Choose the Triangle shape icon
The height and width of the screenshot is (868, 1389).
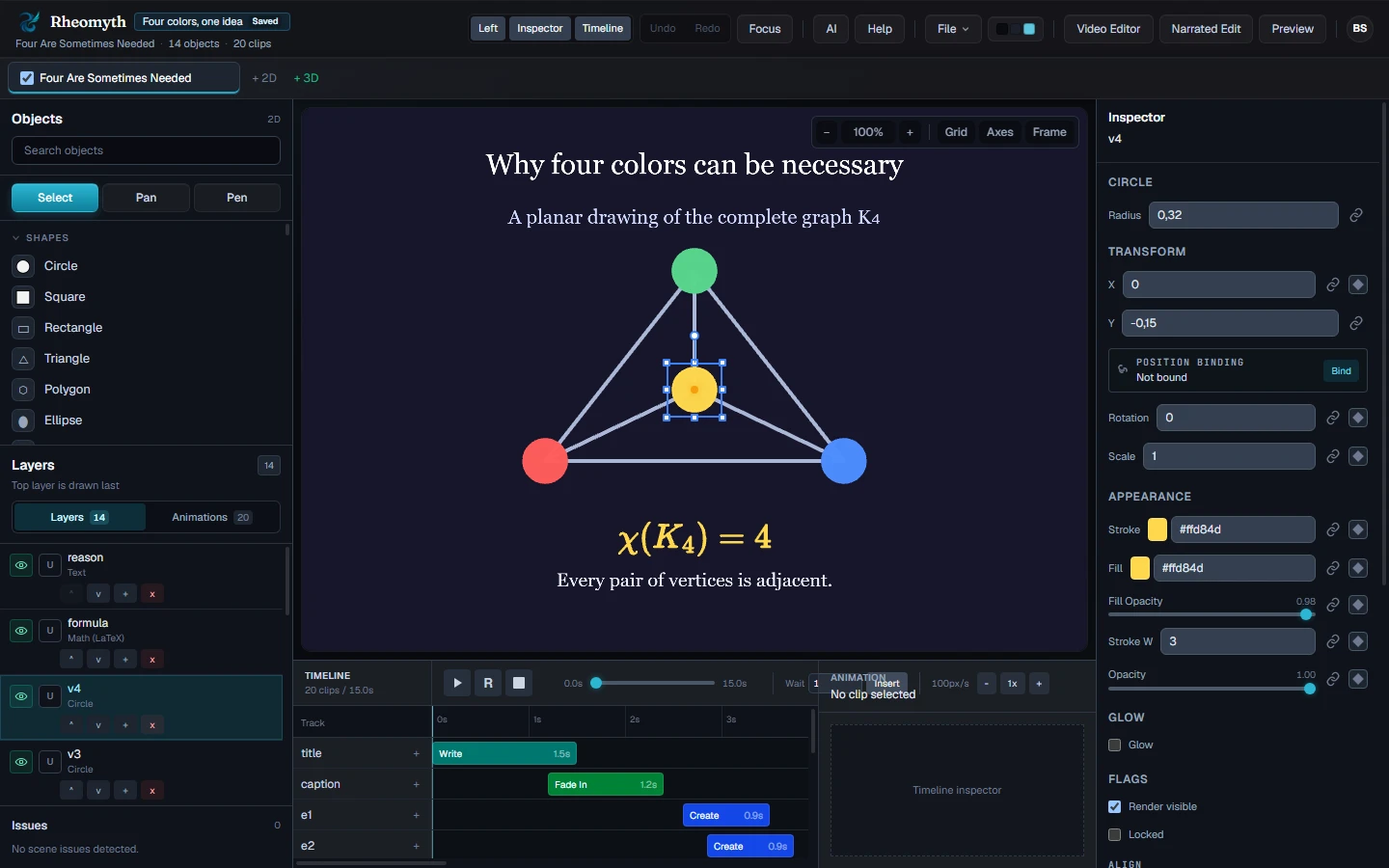coord(23,359)
